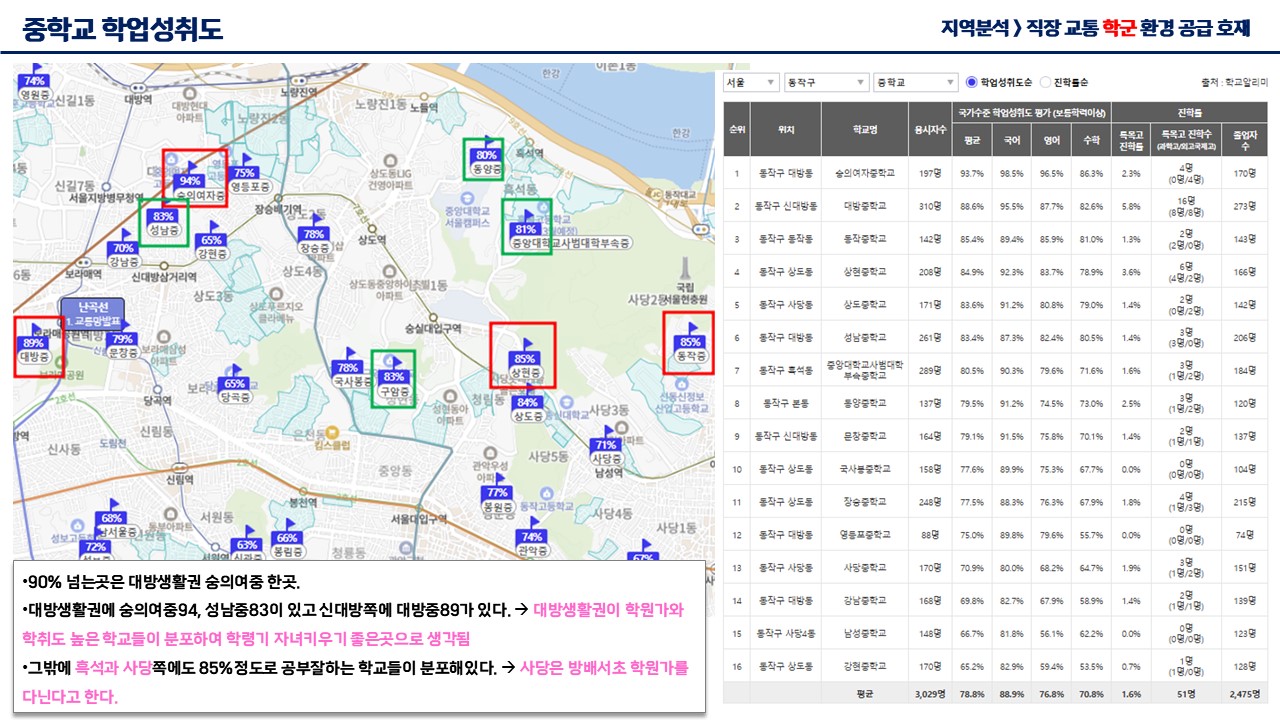Click 숭의여자중학교 in the table
1280x720 pixels.
click(x=865, y=174)
